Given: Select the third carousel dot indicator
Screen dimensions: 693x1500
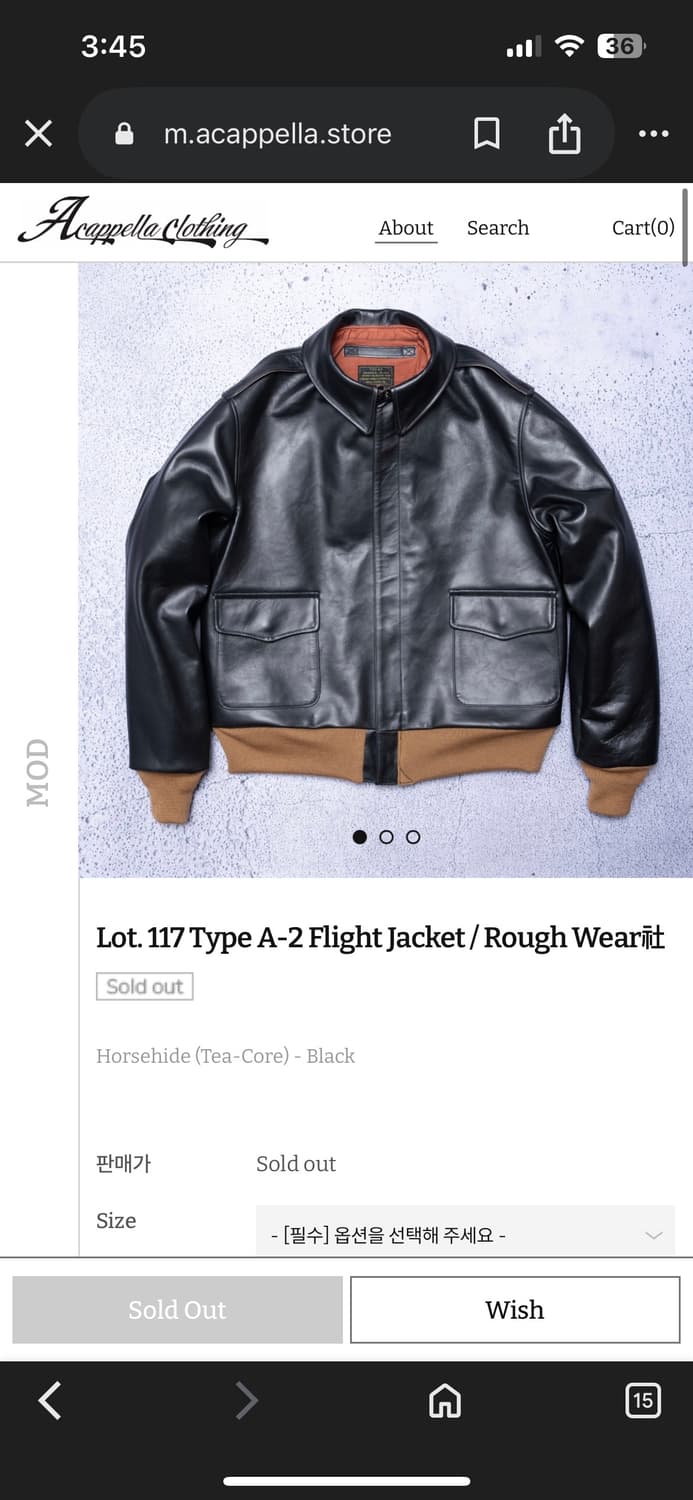Looking at the screenshot, I should tap(413, 837).
